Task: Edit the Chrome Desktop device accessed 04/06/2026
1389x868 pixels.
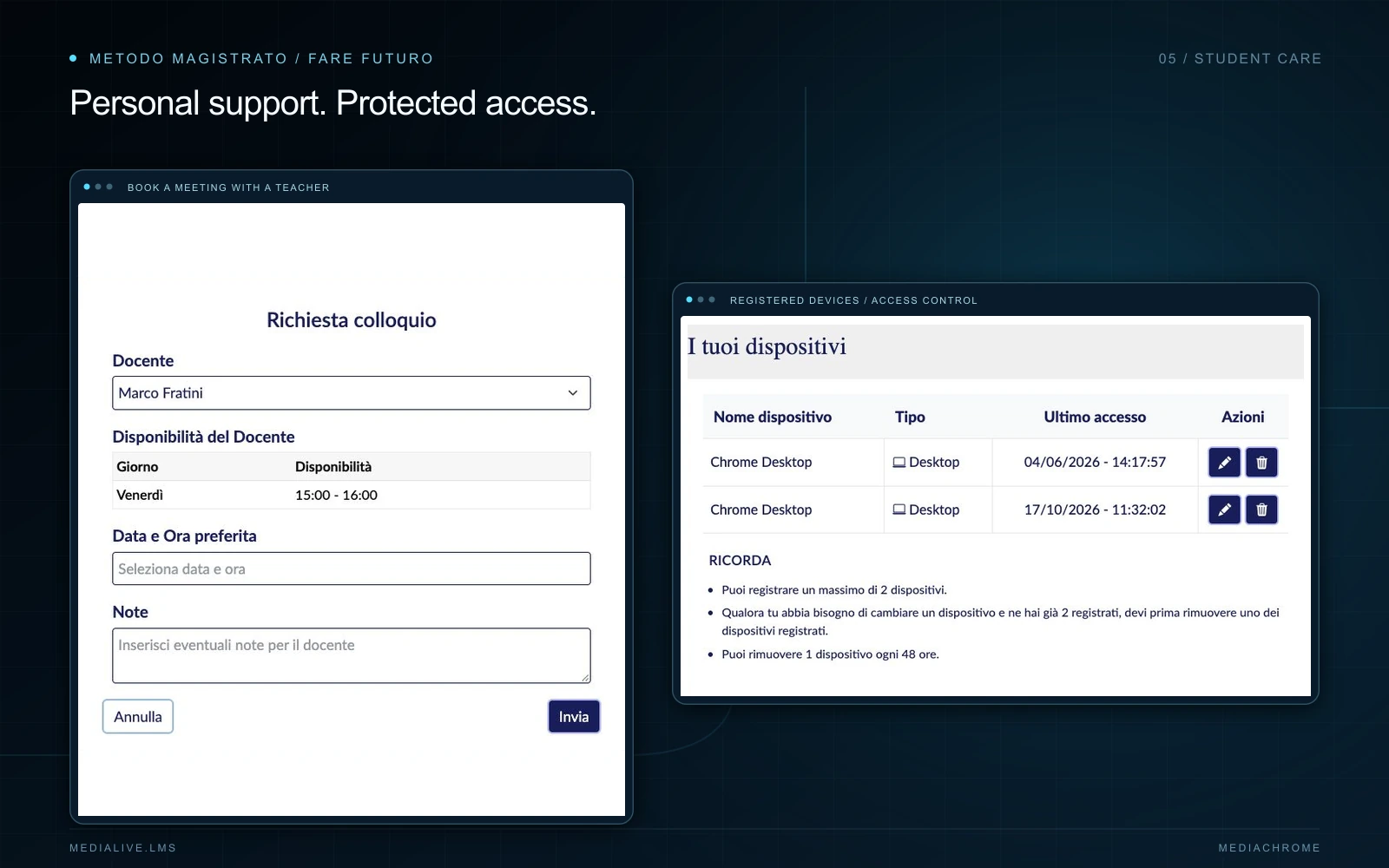Action: click(1224, 463)
